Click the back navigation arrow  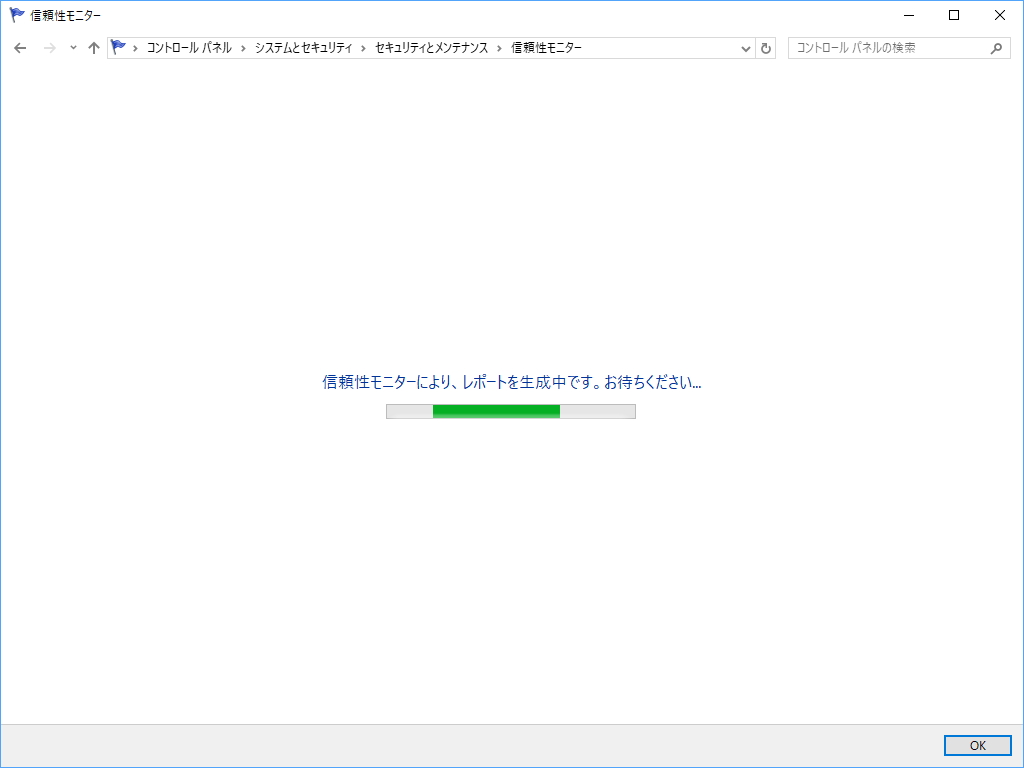coord(20,47)
